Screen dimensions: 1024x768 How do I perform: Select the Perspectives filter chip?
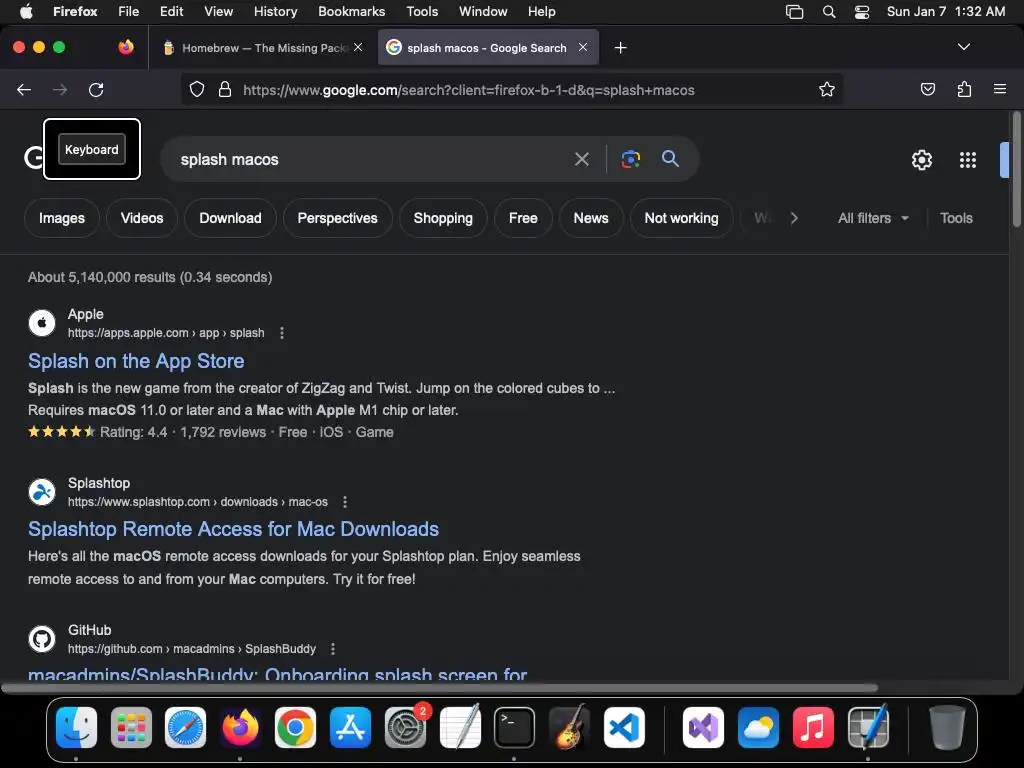click(x=338, y=218)
